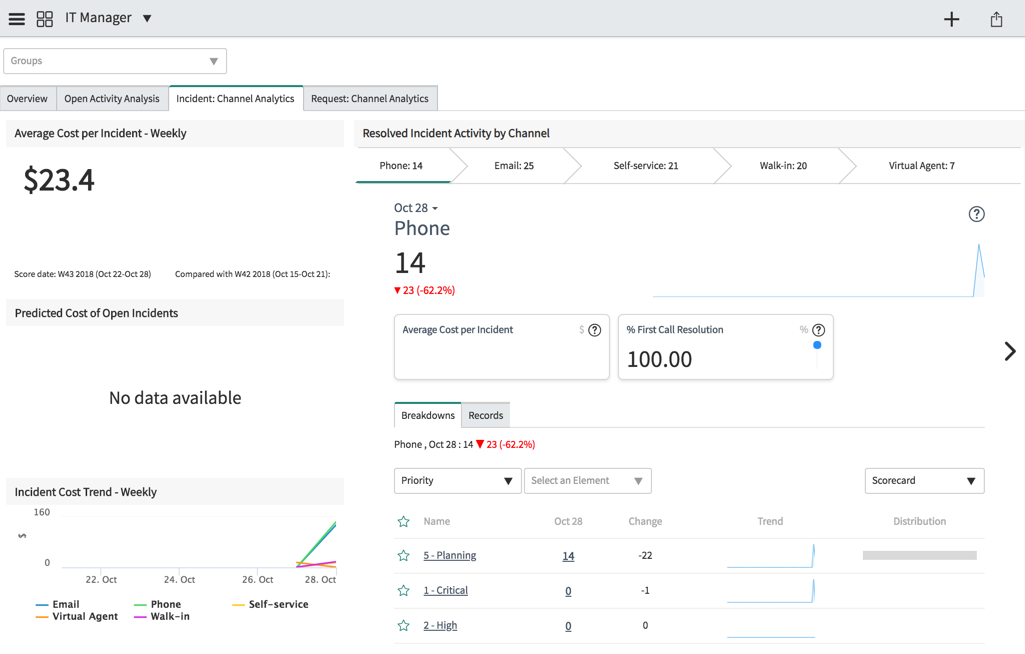Select the Walk-in: 20 channel step
1025x654 pixels.
pyautogui.click(x=783, y=165)
